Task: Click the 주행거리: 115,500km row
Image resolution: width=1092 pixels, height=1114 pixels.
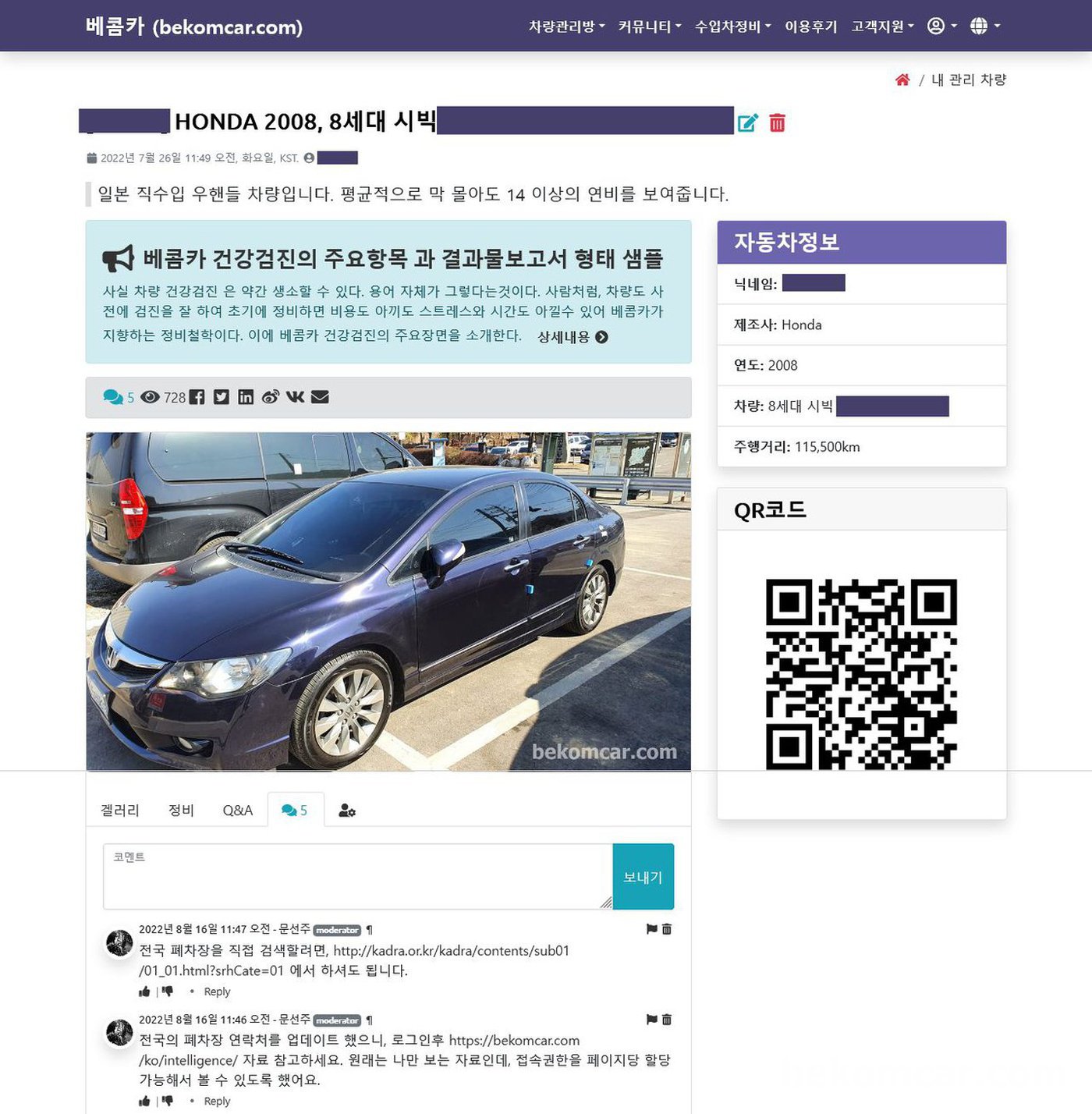Action: coord(861,447)
